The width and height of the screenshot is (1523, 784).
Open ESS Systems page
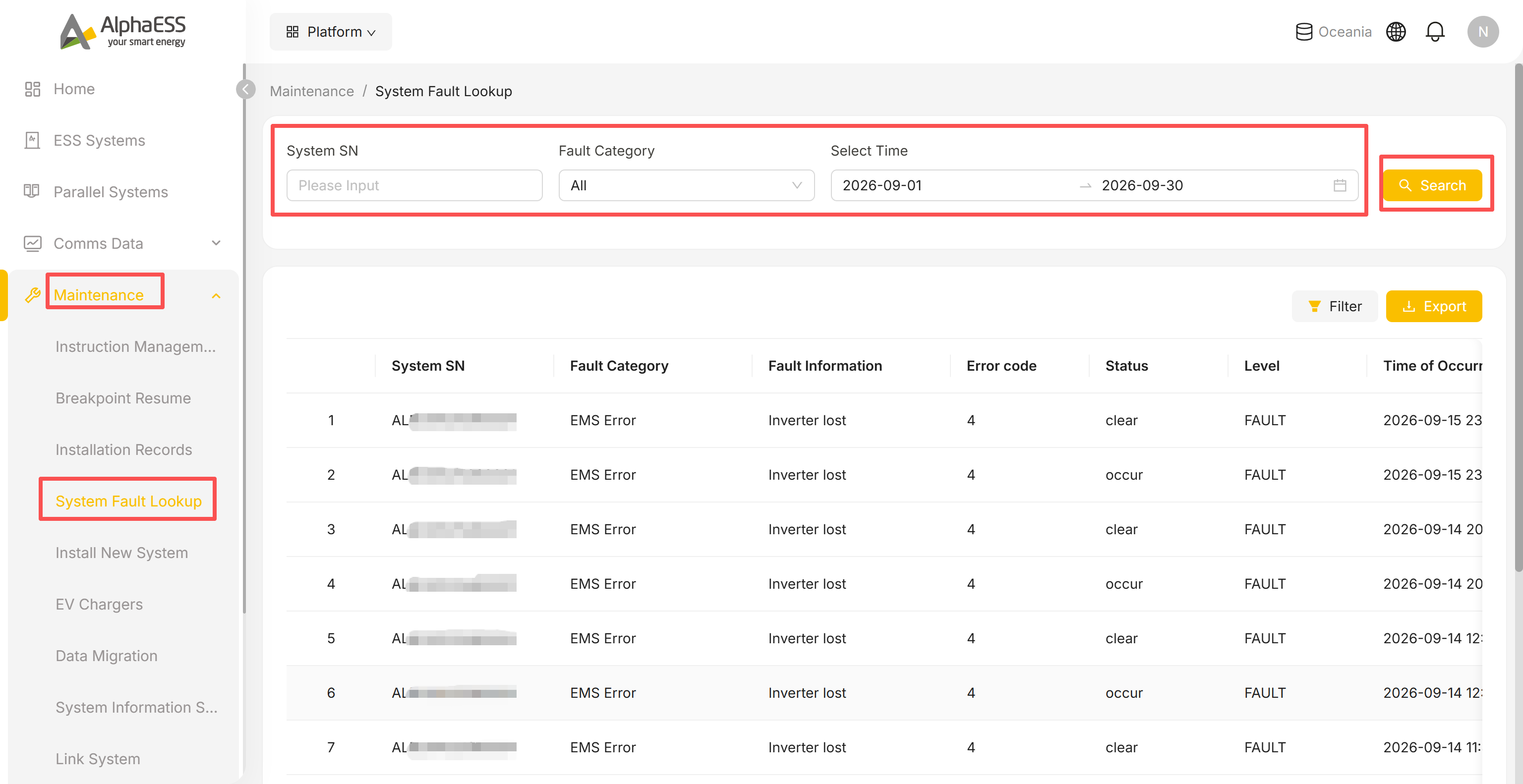(x=99, y=141)
